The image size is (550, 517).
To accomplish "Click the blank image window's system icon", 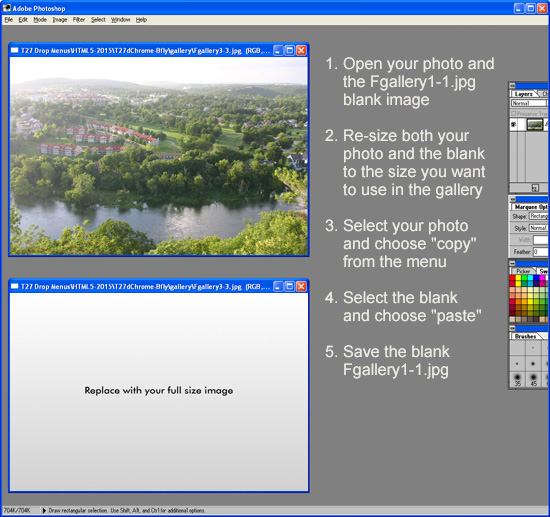I will coord(14,287).
